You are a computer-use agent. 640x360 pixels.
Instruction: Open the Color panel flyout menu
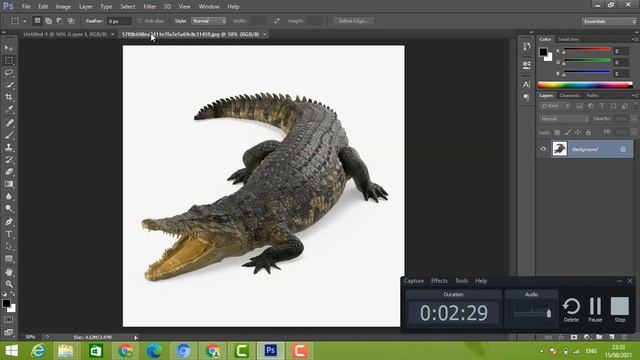pyautogui.click(x=635, y=39)
